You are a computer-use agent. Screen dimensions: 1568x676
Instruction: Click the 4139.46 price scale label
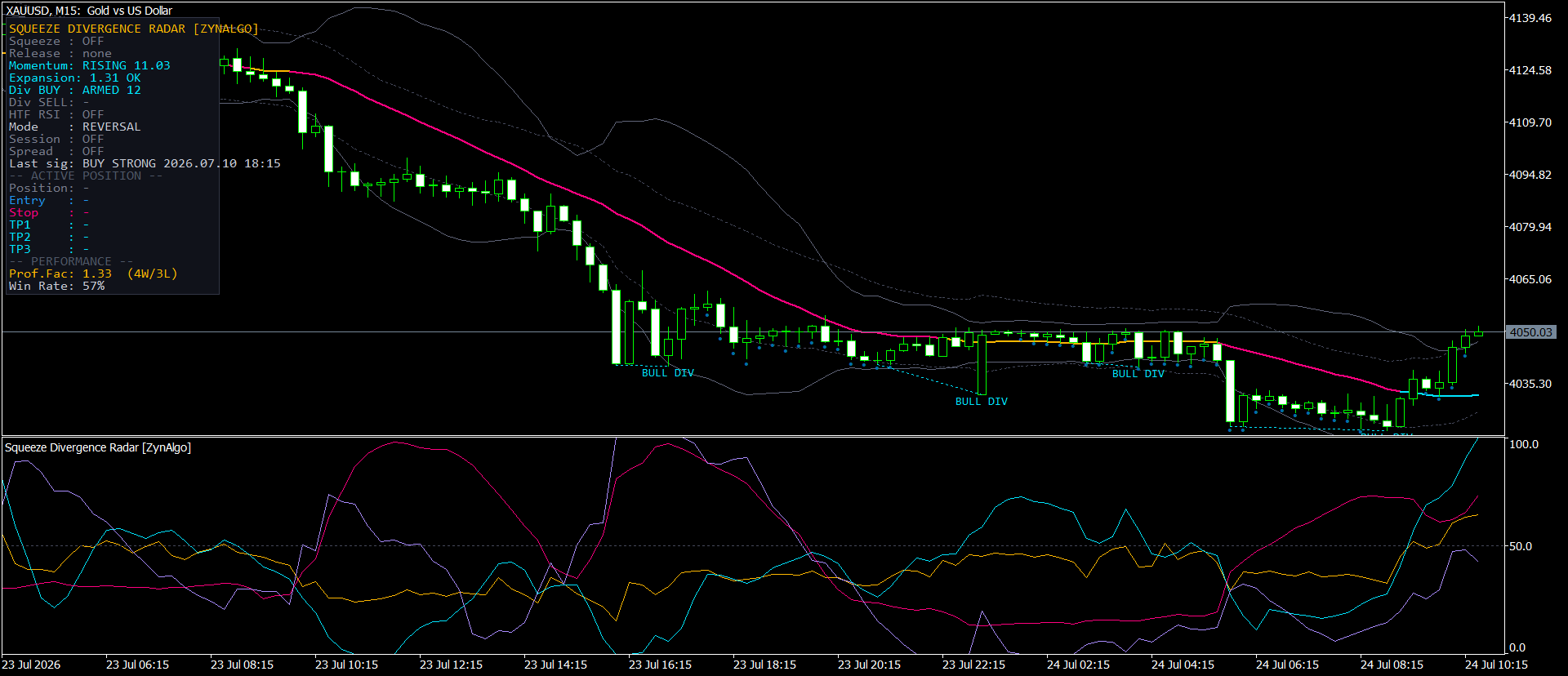(x=1530, y=18)
